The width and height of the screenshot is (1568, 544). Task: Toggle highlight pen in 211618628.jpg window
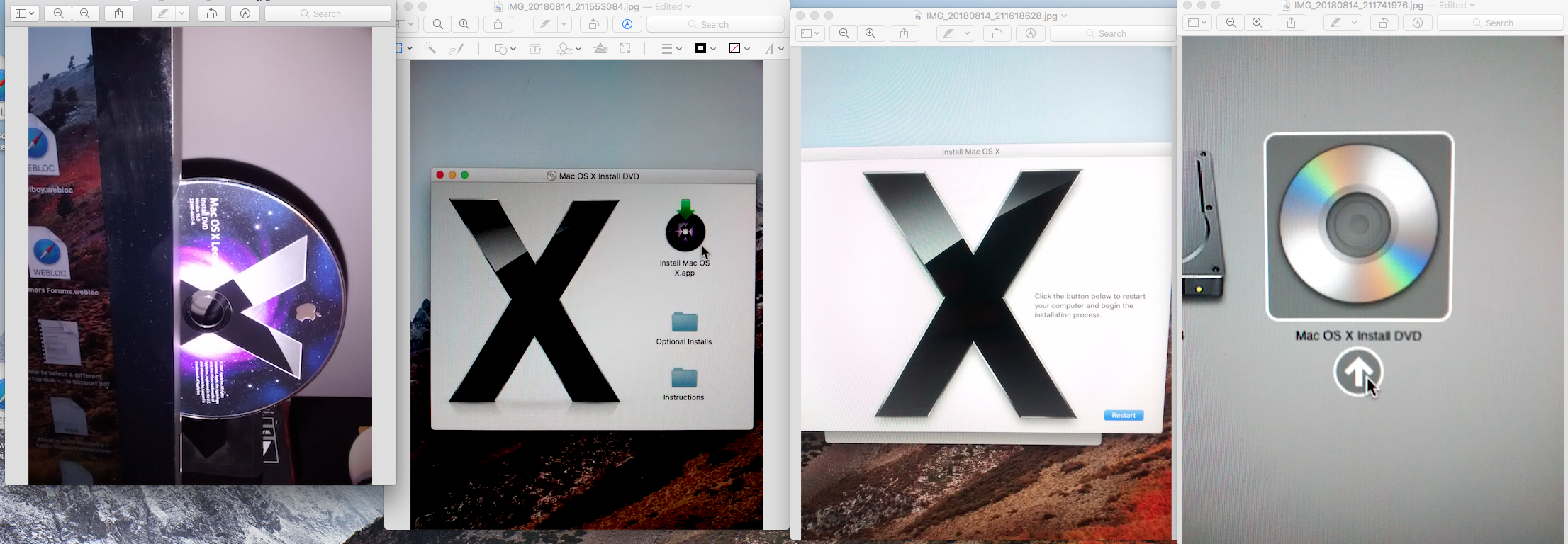[x=948, y=33]
